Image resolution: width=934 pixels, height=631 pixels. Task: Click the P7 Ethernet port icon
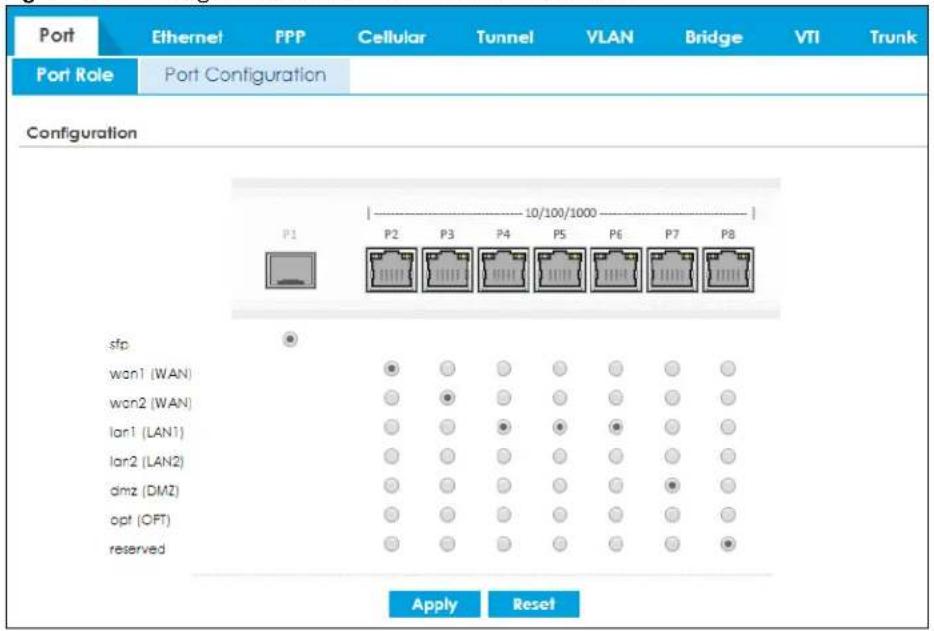click(672, 271)
